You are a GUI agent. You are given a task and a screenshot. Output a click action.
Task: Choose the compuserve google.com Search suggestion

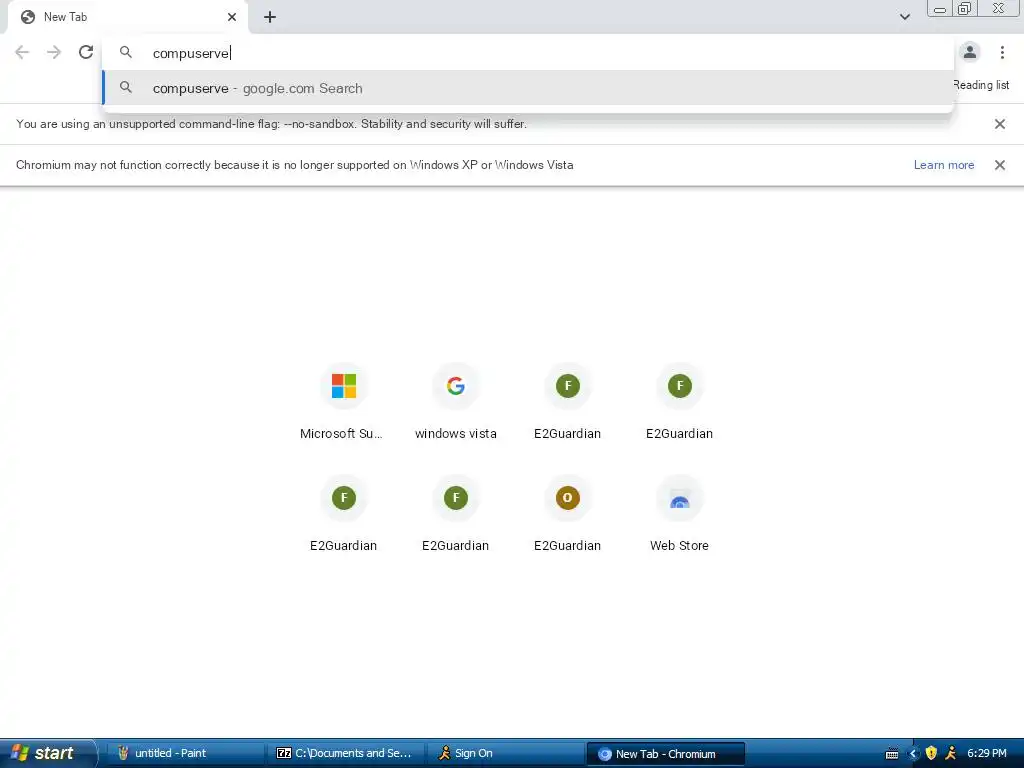click(x=528, y=88)
